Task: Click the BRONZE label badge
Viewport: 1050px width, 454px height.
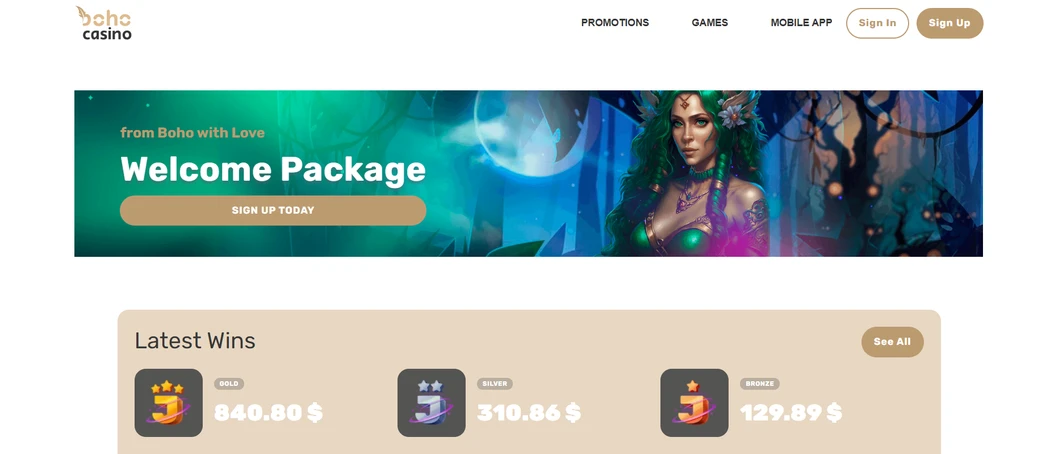Action: click(x=759, y=384)
